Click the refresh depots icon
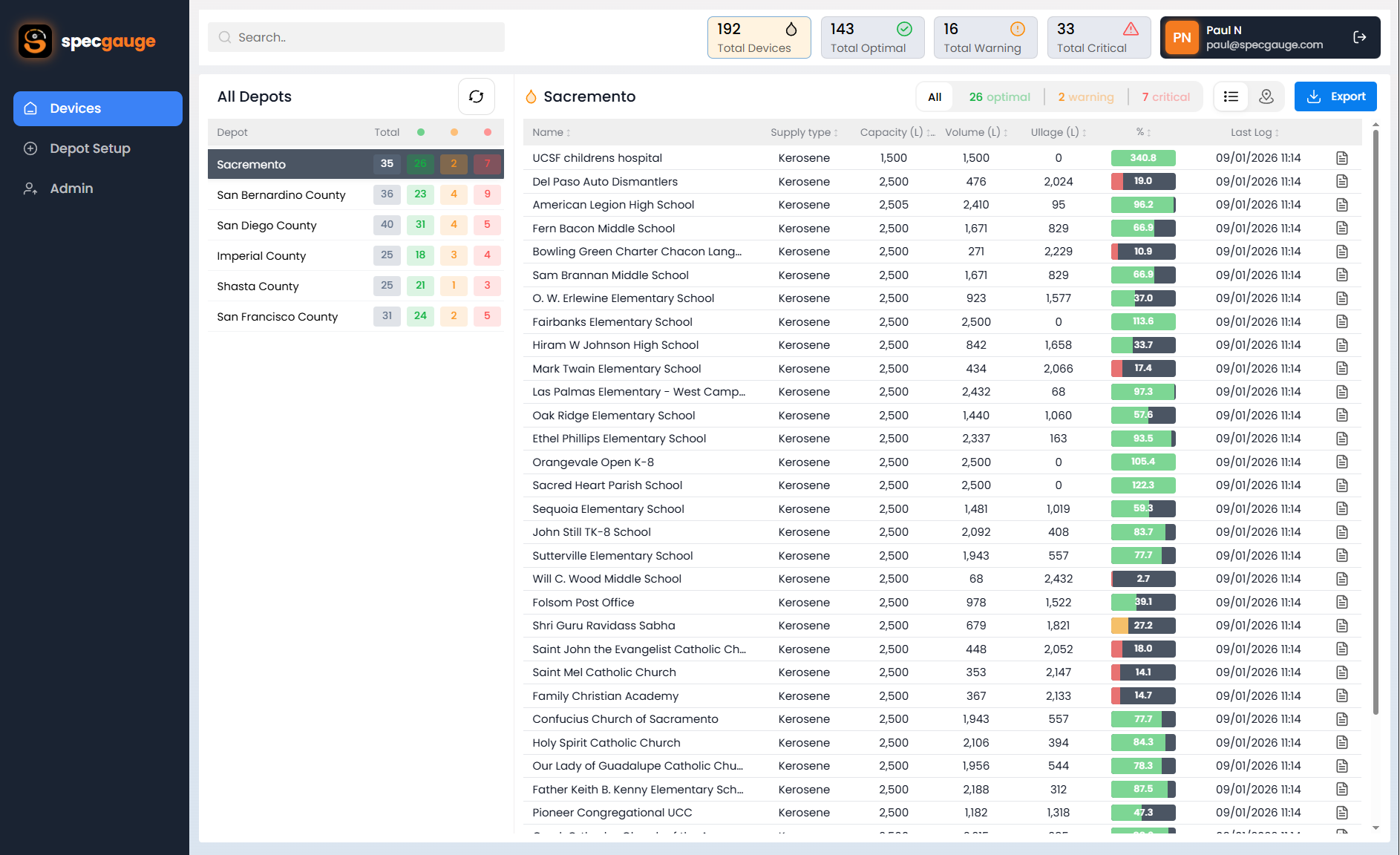The height and width of the screenshot is (855, 1400). click(476, 96)
